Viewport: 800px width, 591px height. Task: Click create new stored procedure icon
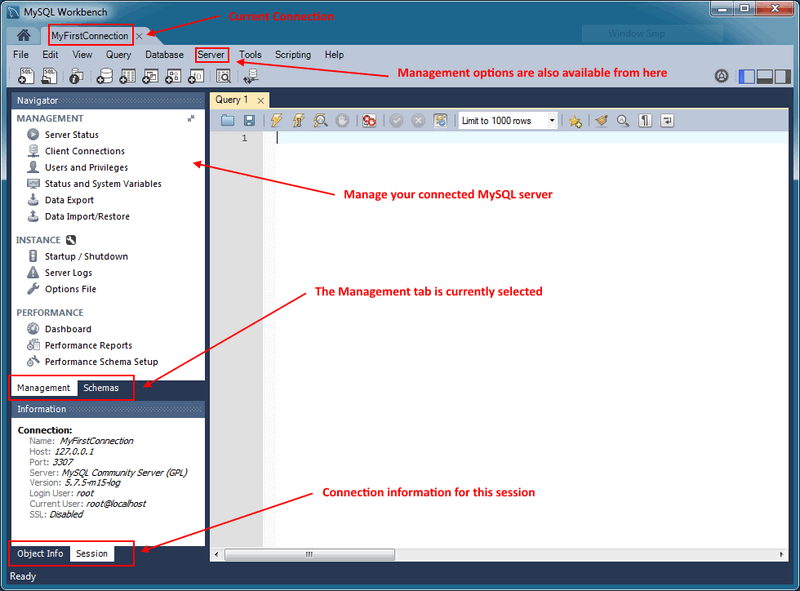(173, 76)
